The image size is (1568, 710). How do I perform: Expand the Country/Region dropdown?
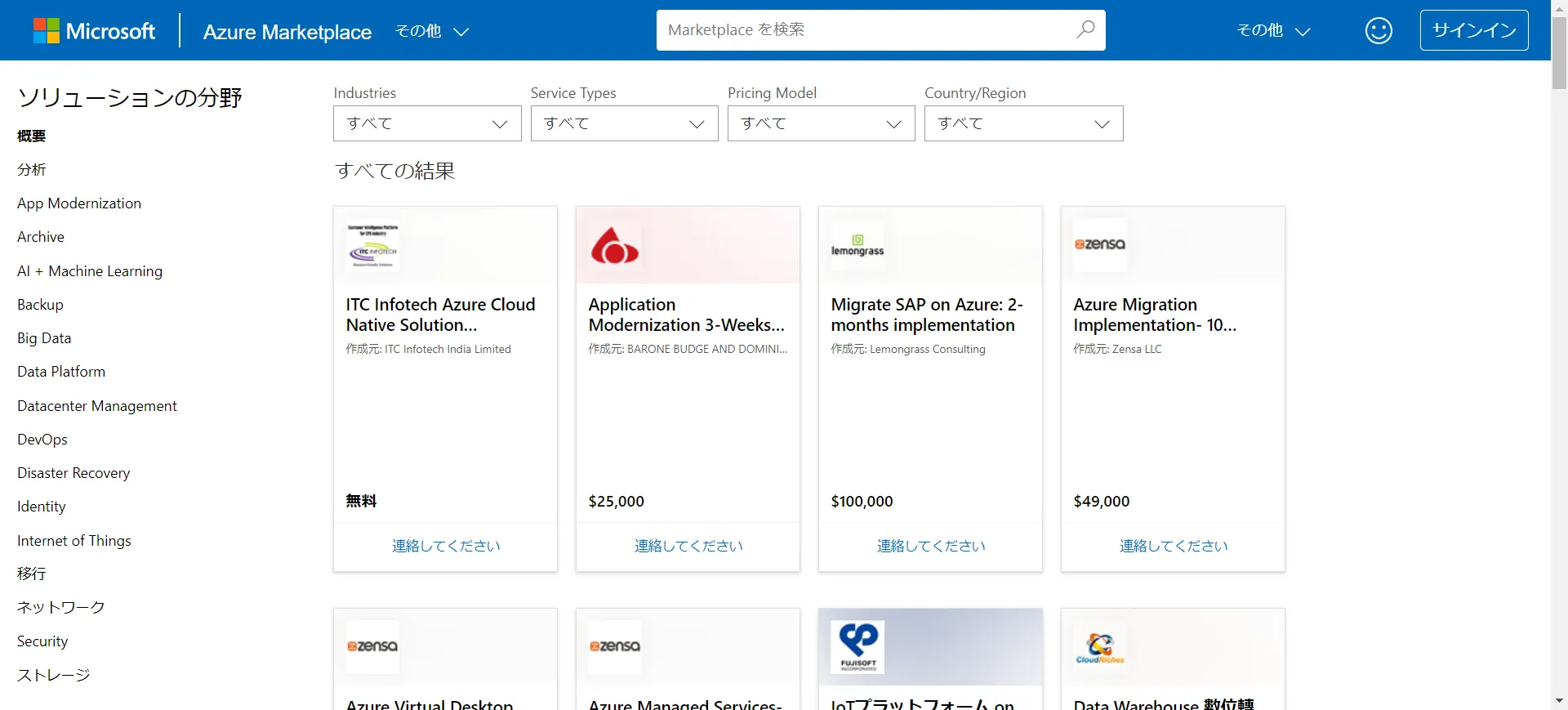coord(1023,123)
